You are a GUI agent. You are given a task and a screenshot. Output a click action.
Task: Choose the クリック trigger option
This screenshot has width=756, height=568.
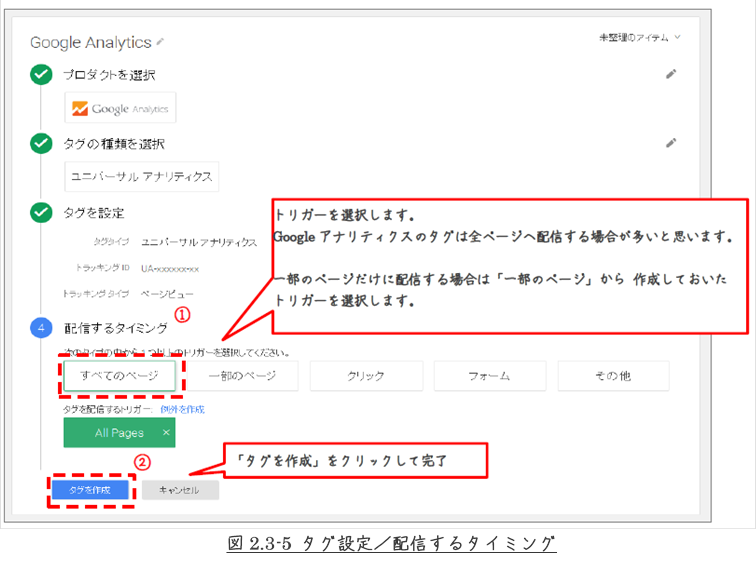tap(366, 376)
